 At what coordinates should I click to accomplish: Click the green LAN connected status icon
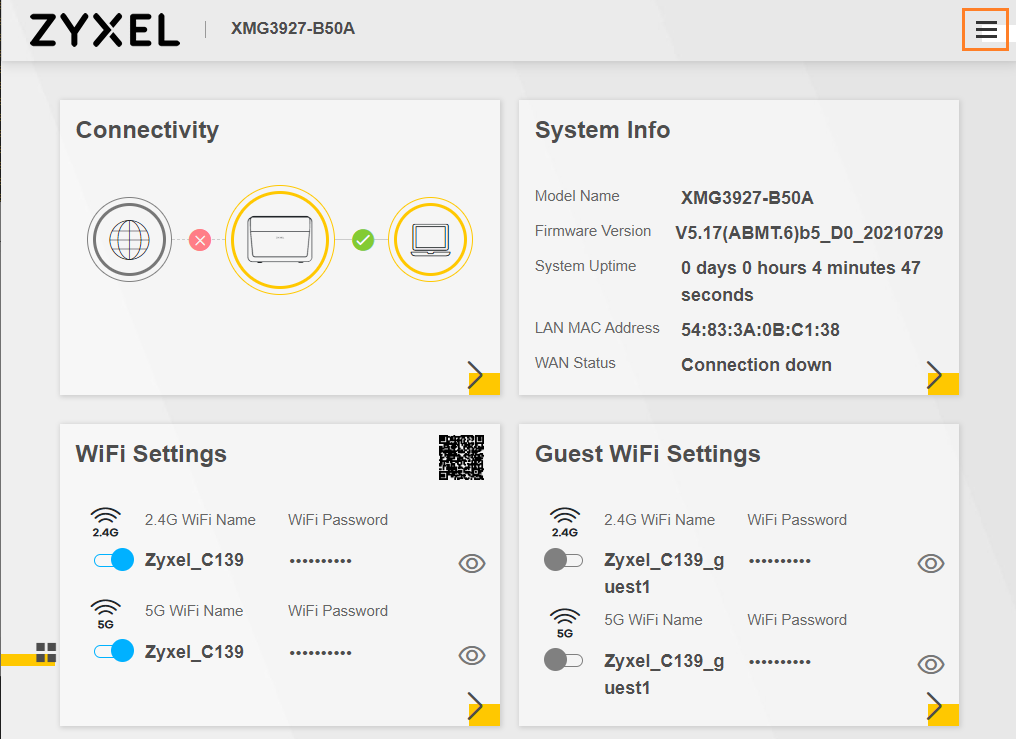coord(363,240)
